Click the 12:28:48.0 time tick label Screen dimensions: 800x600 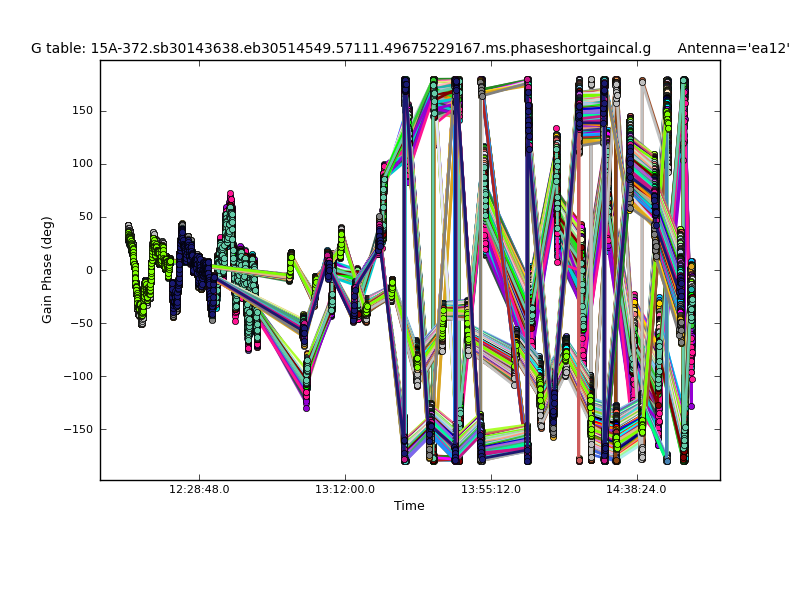pyautogui.click(x=198, y=490)
